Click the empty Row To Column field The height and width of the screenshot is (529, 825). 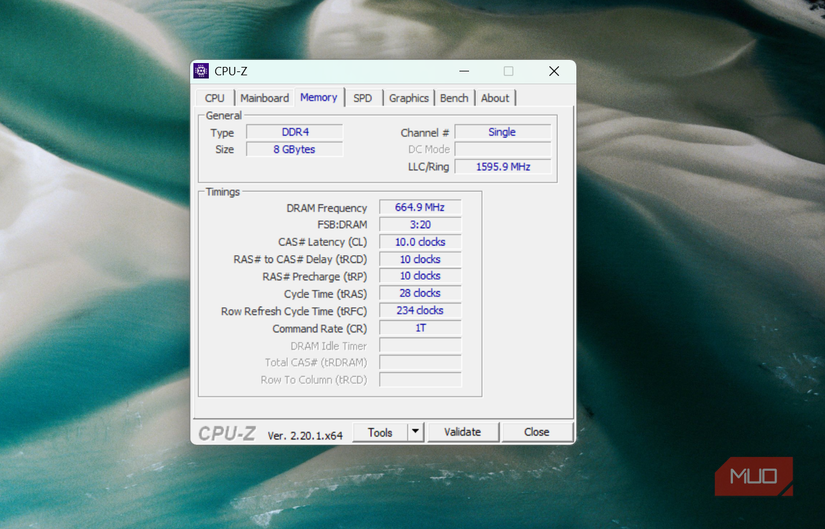point(420,380)
